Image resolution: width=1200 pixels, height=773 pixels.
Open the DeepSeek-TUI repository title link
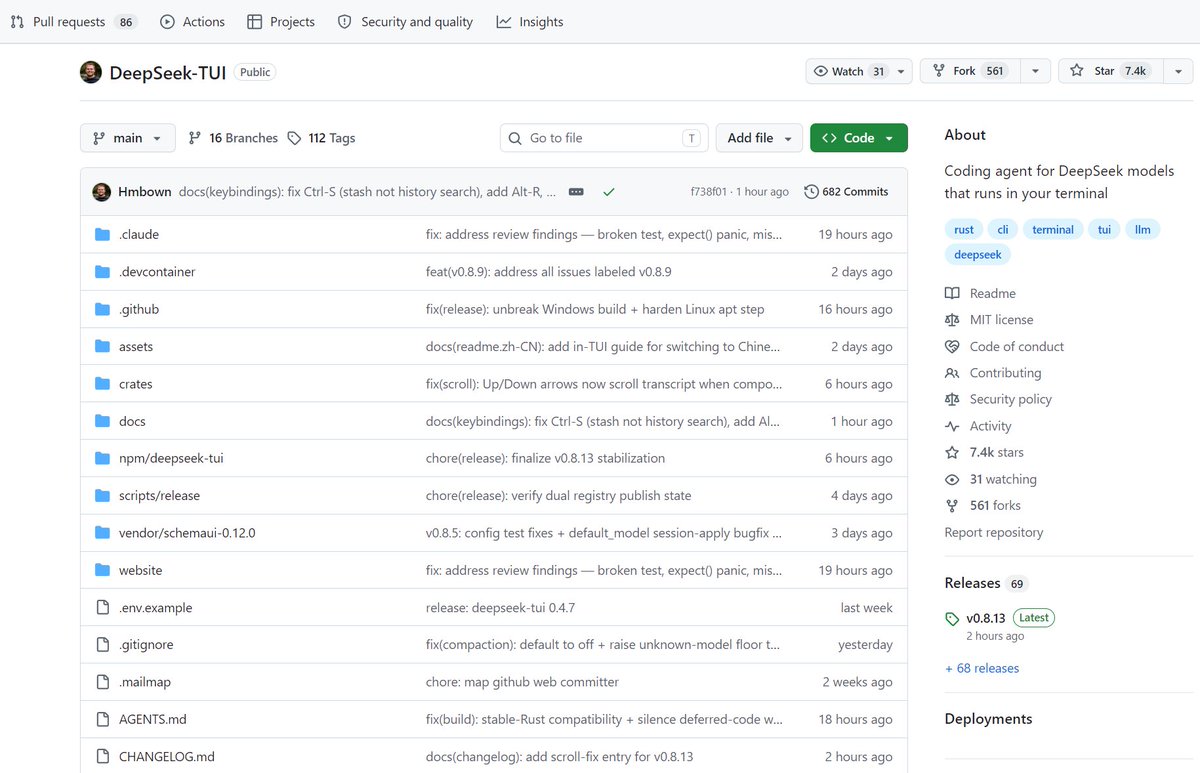pyautogui.click(x=167, y=72)
